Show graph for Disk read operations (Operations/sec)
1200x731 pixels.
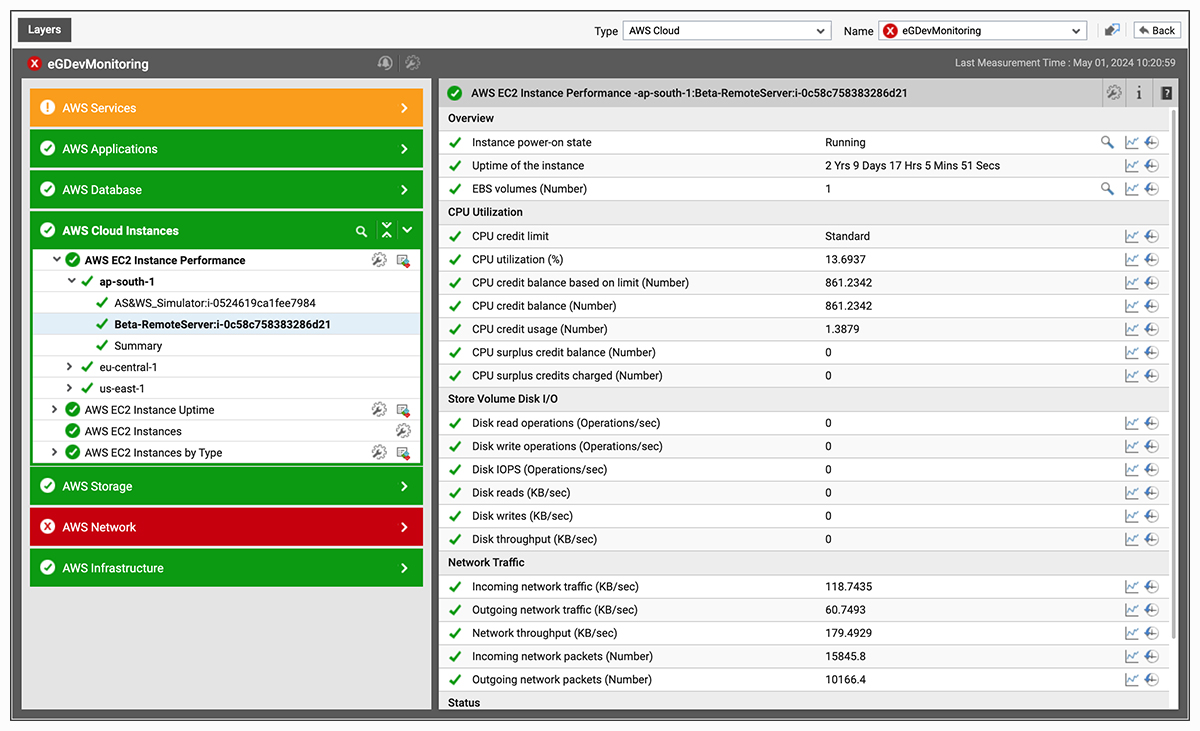1132,423
